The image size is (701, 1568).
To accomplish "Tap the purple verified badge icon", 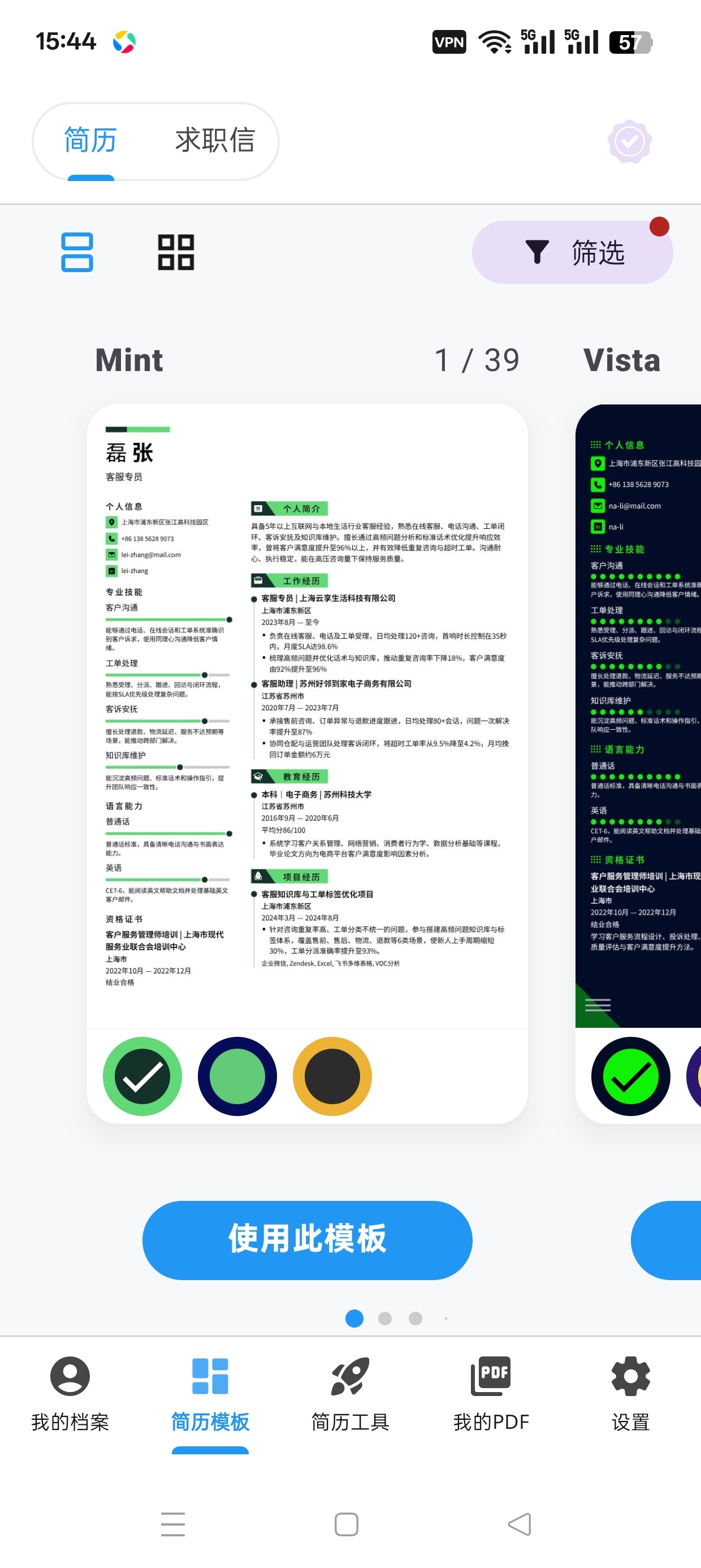I will [x=630, y=142].
